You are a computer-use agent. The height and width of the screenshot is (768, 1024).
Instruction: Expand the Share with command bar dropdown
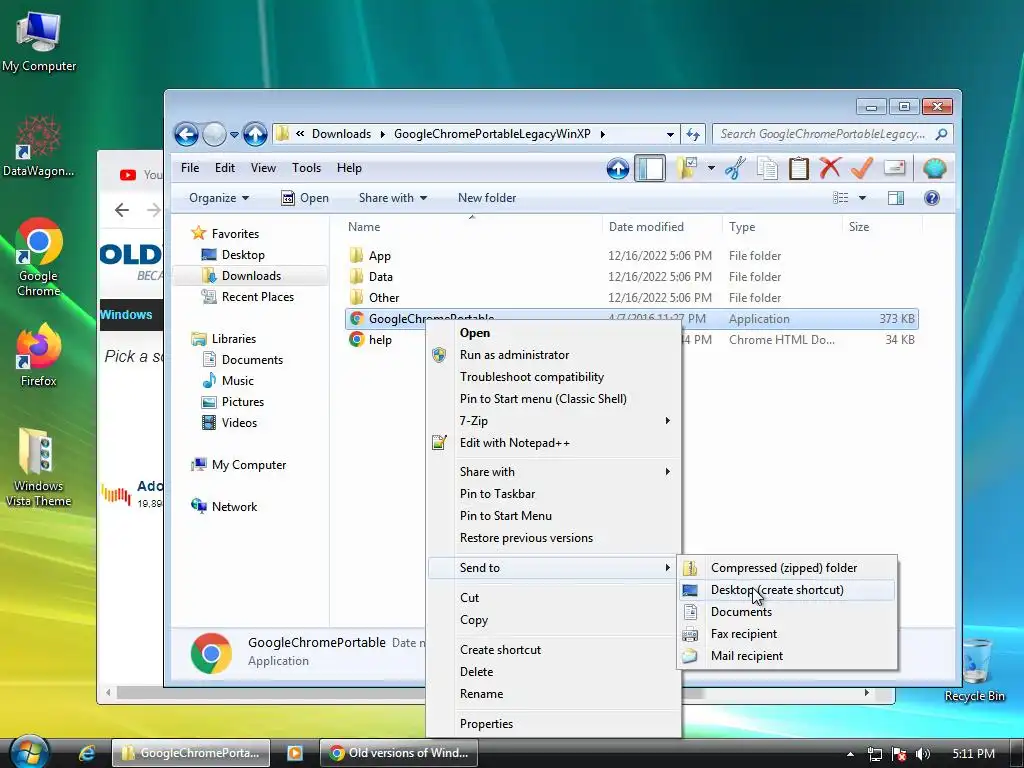point(392,198)
